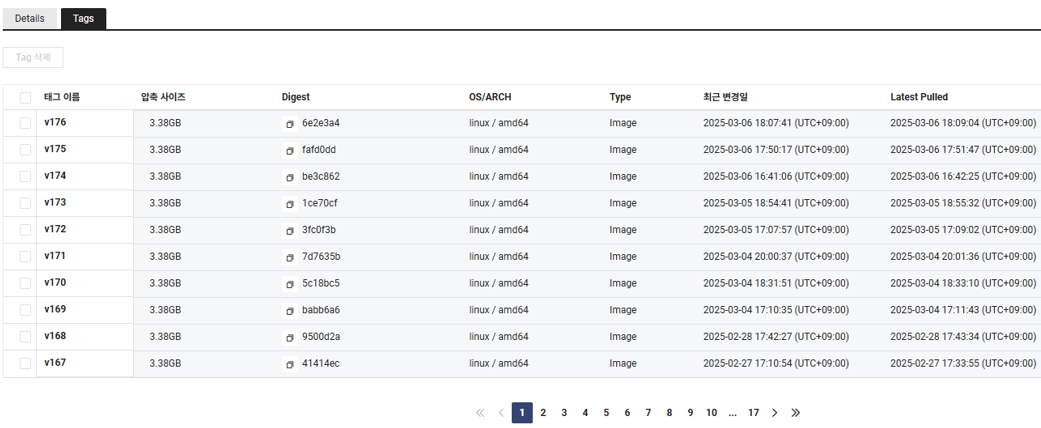Go to page 4
This screenshot has height=428, width=1041.
585,413
